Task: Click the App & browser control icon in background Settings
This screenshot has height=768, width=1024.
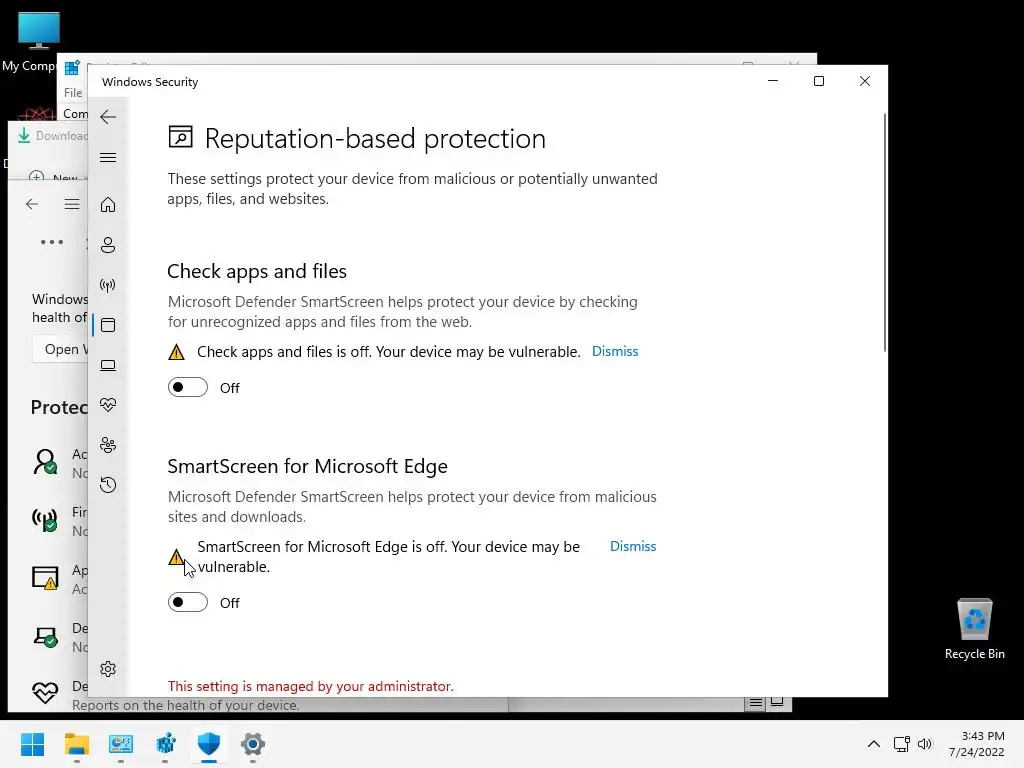Action: 44,578
